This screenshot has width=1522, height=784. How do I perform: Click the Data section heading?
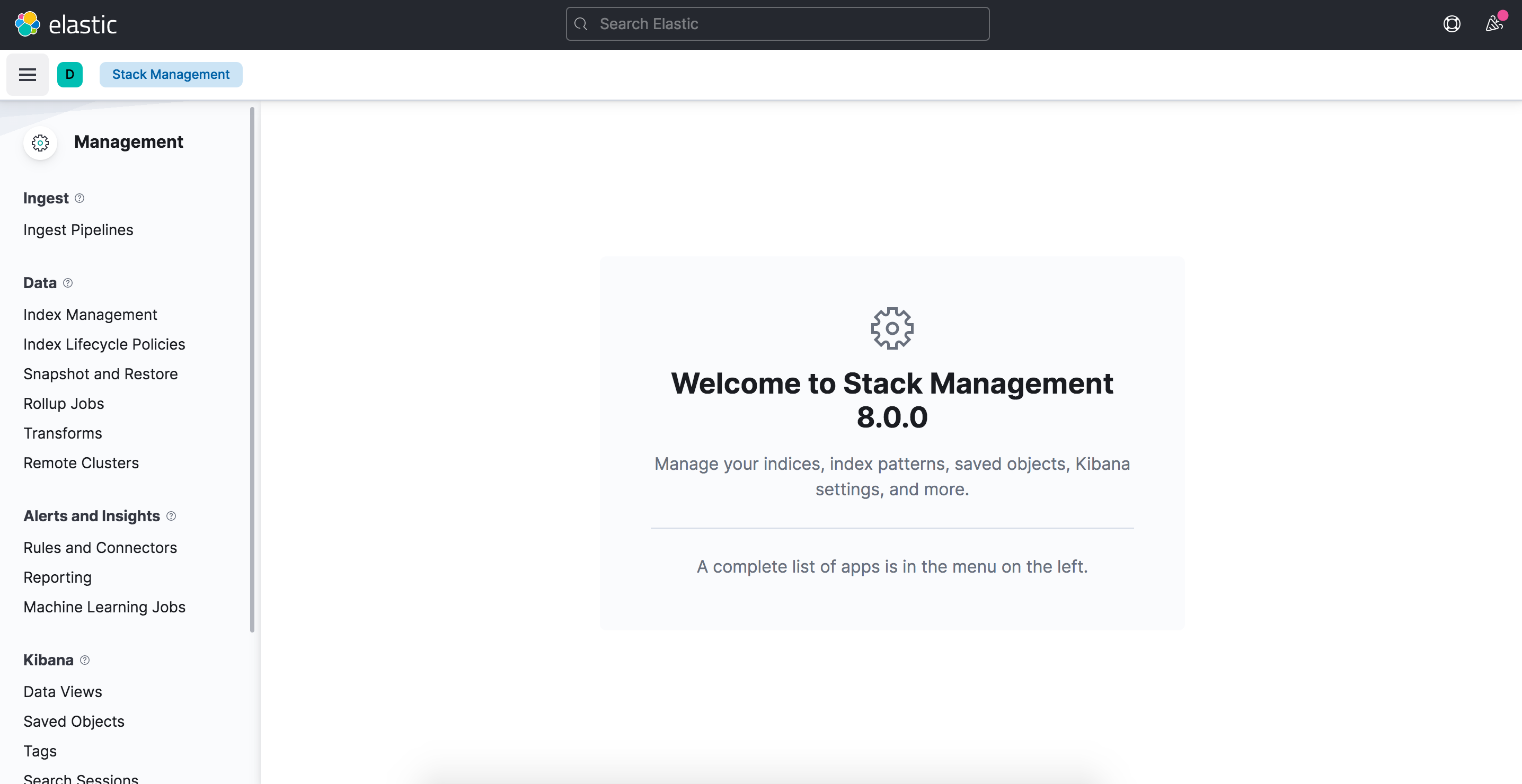[40, 283]
